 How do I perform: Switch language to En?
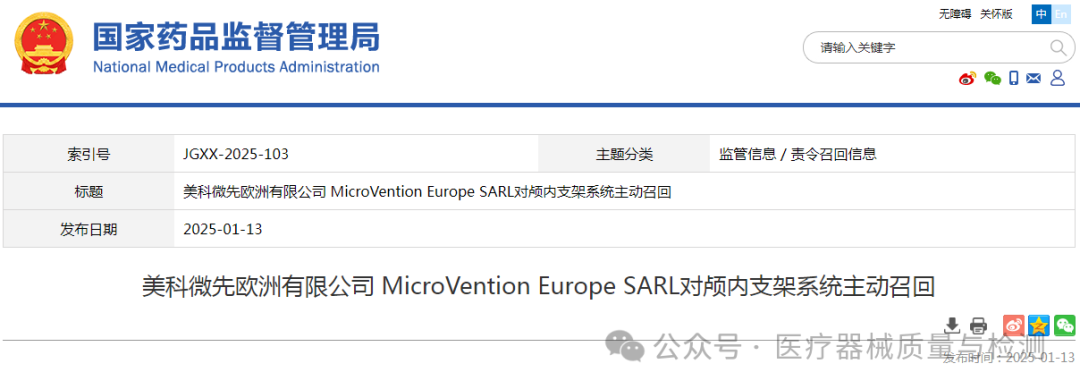[x=1061, y=14]
